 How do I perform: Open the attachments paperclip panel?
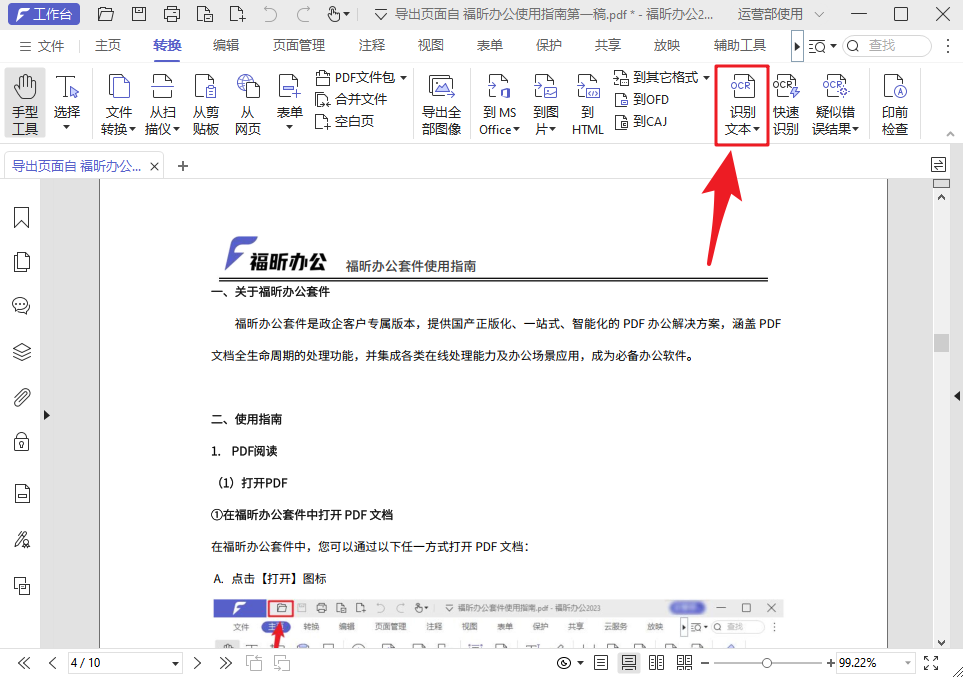(21, 397)
